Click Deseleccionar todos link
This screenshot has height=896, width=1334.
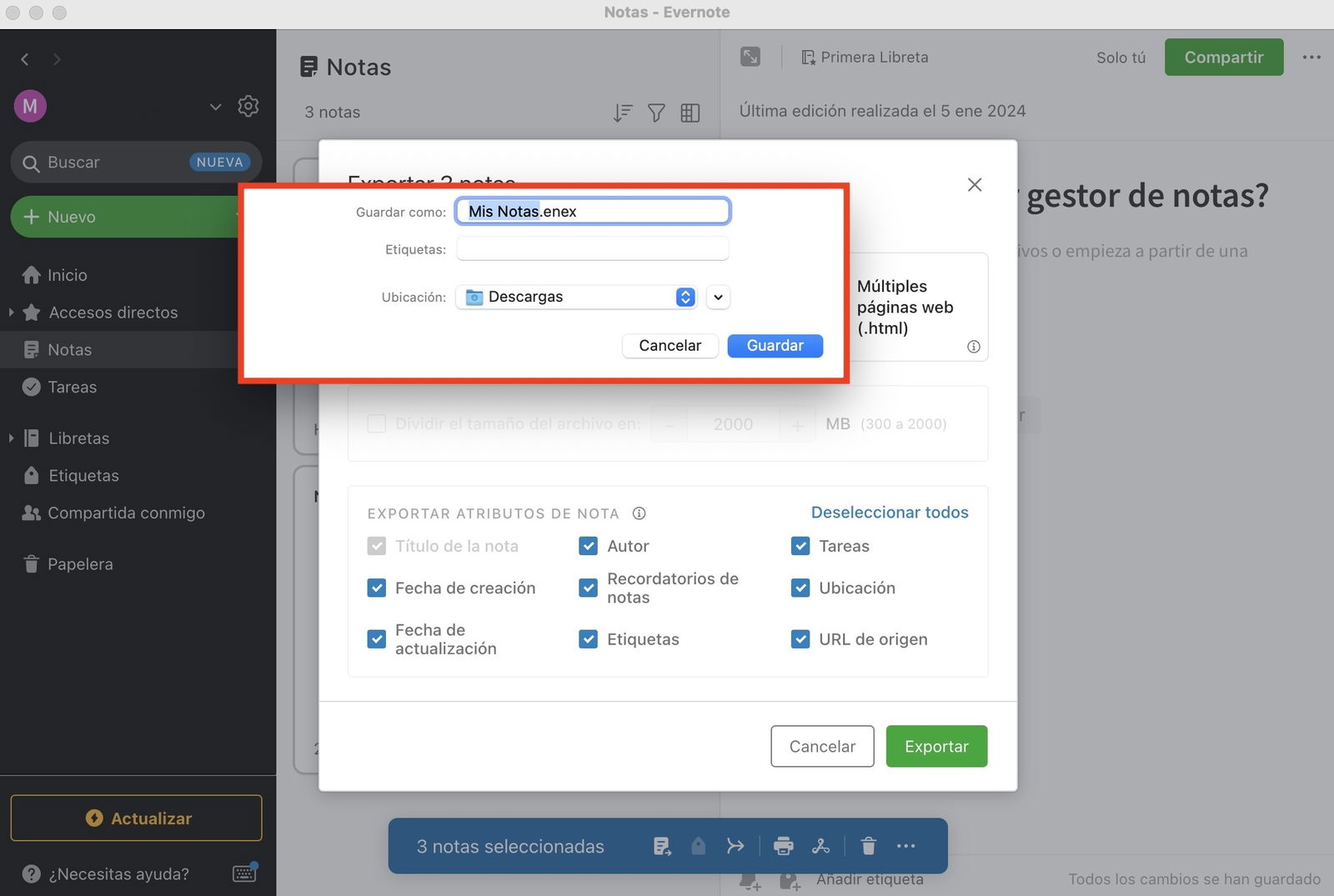890,513
